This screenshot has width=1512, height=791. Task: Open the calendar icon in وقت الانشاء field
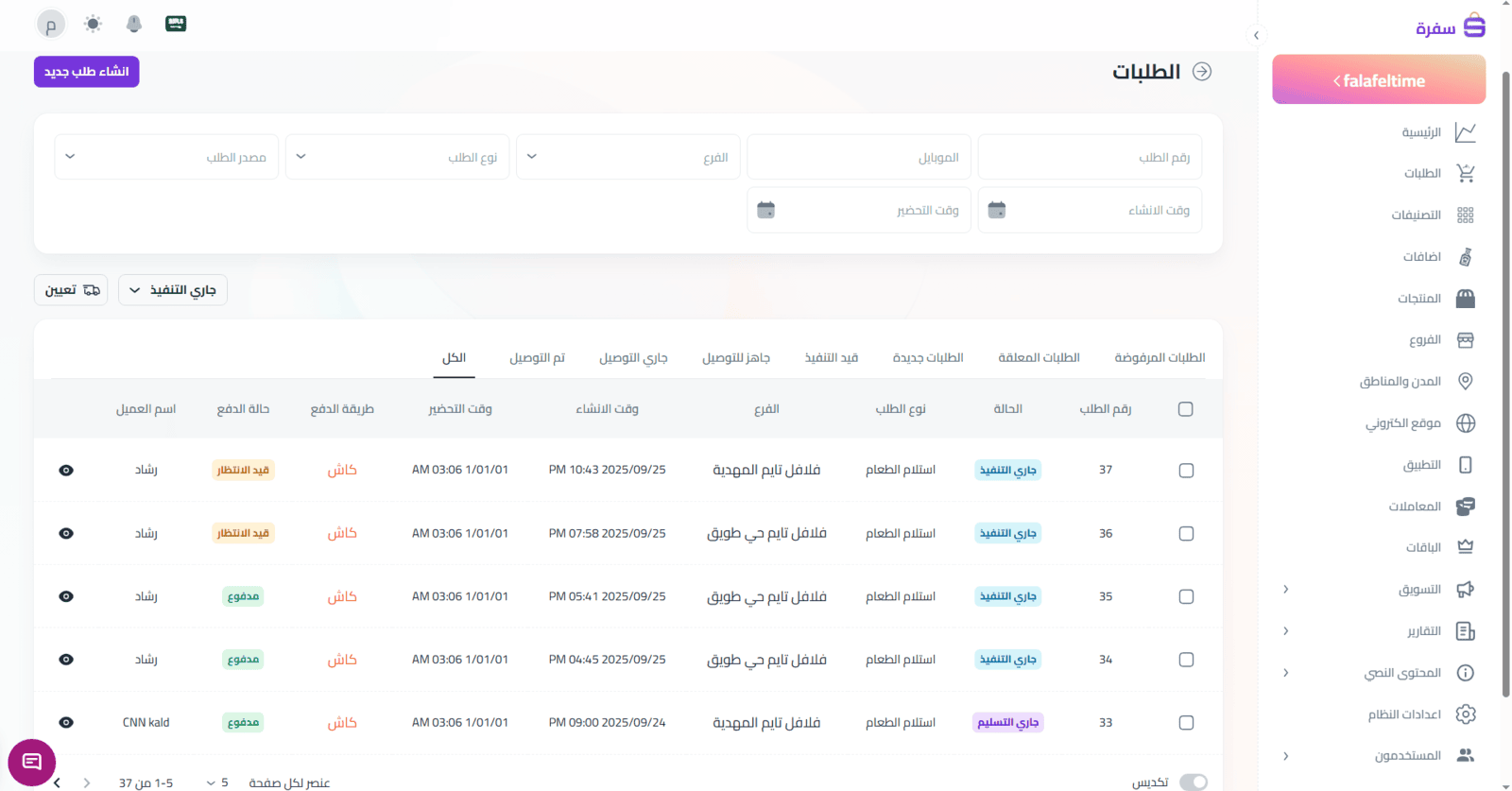(997, 210)
